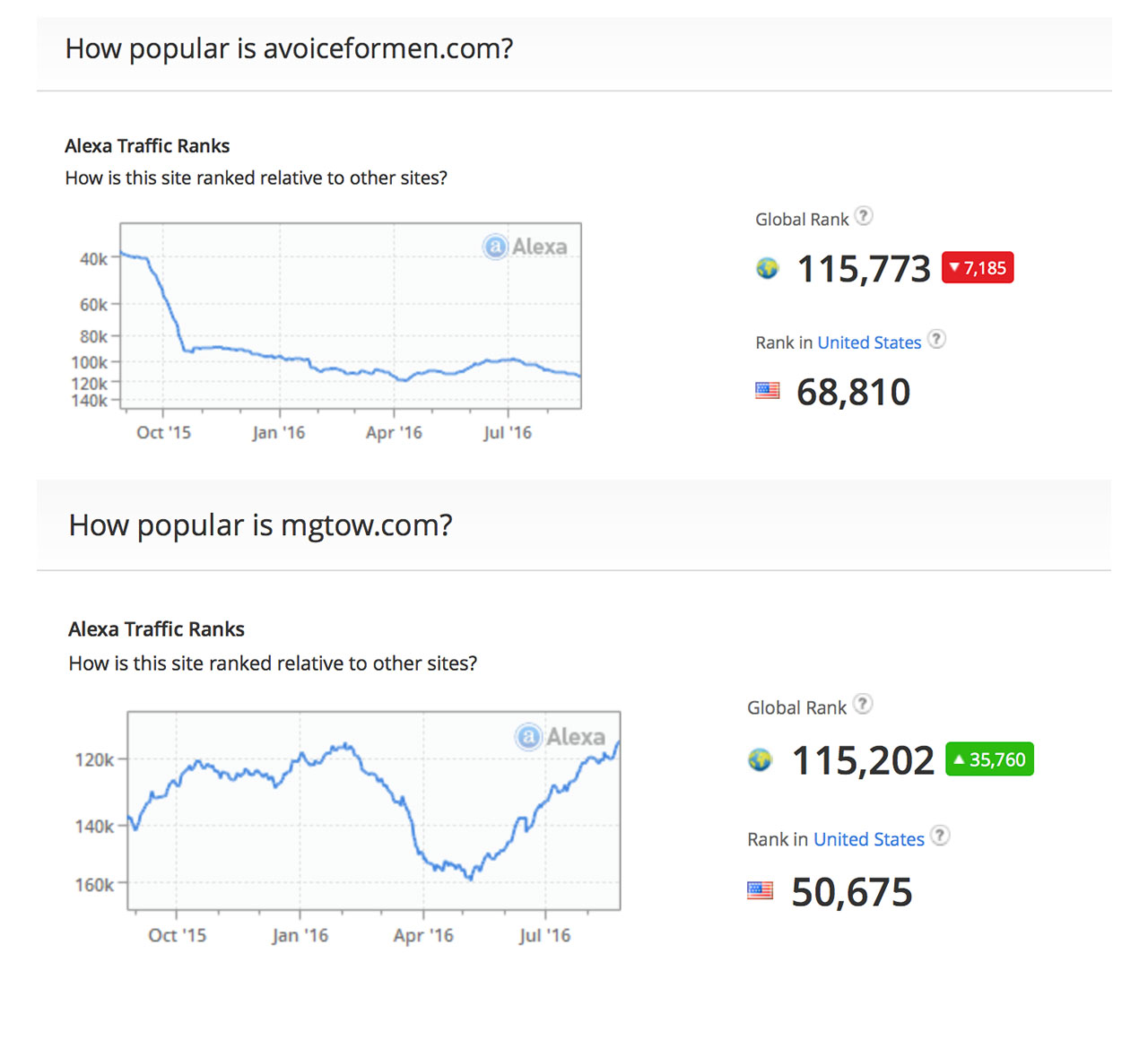Click US flag icon next to 68,810
The image size is (1148, 1040).
coord(768,391)
